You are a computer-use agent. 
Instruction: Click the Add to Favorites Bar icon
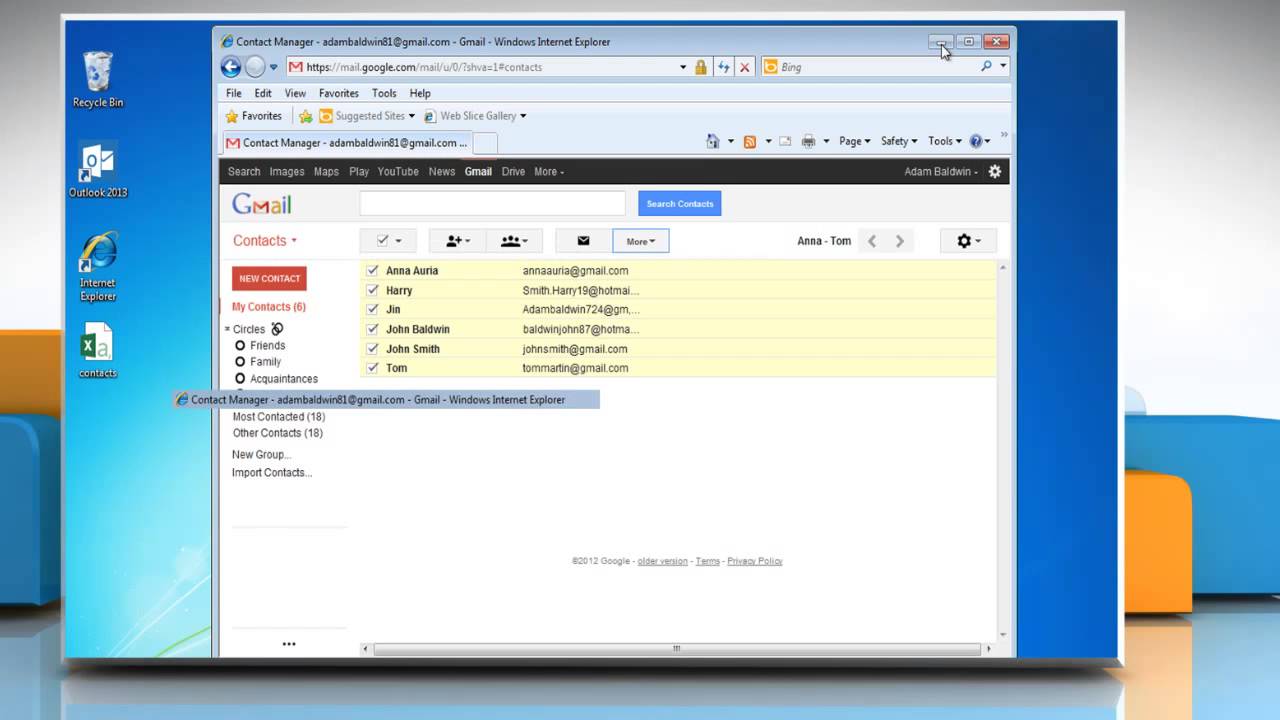click(306, 116)
